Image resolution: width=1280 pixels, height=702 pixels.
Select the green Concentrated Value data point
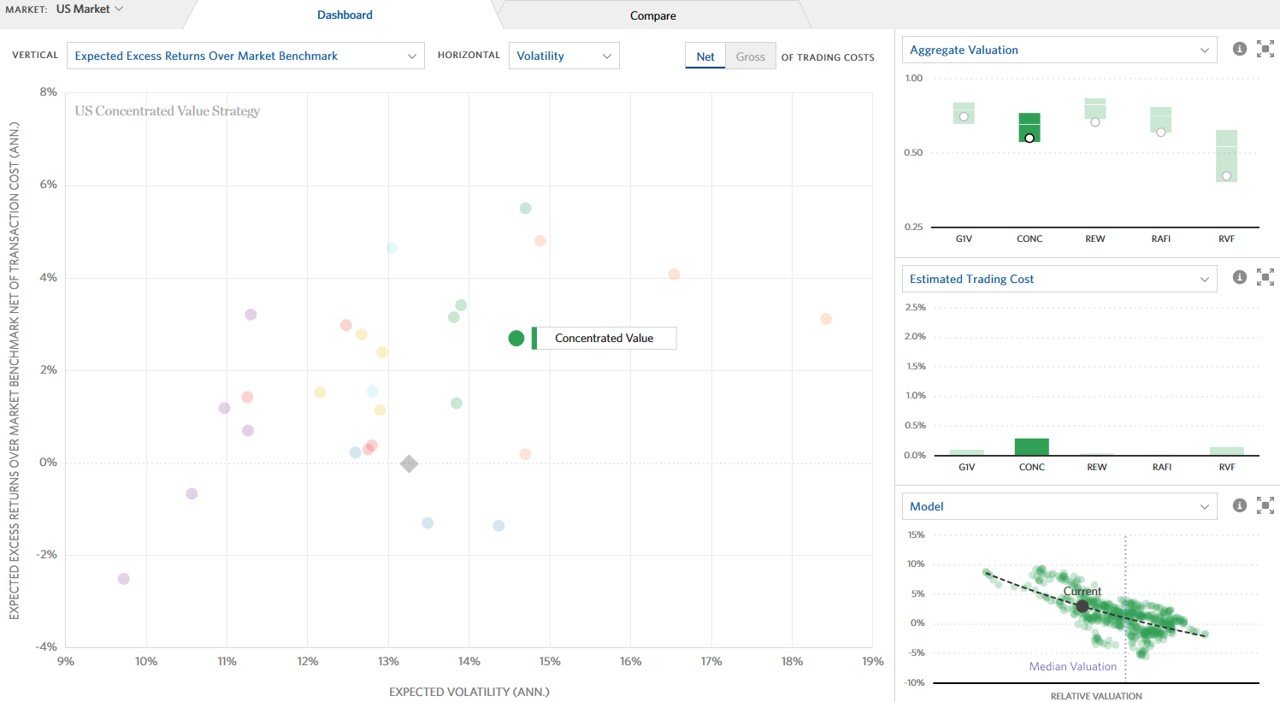point(516,338)
